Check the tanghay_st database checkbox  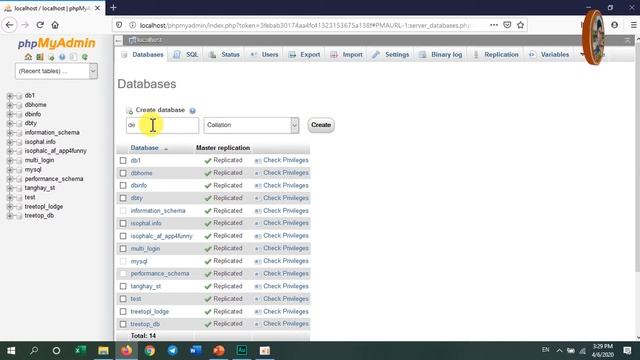click(123, 286)
